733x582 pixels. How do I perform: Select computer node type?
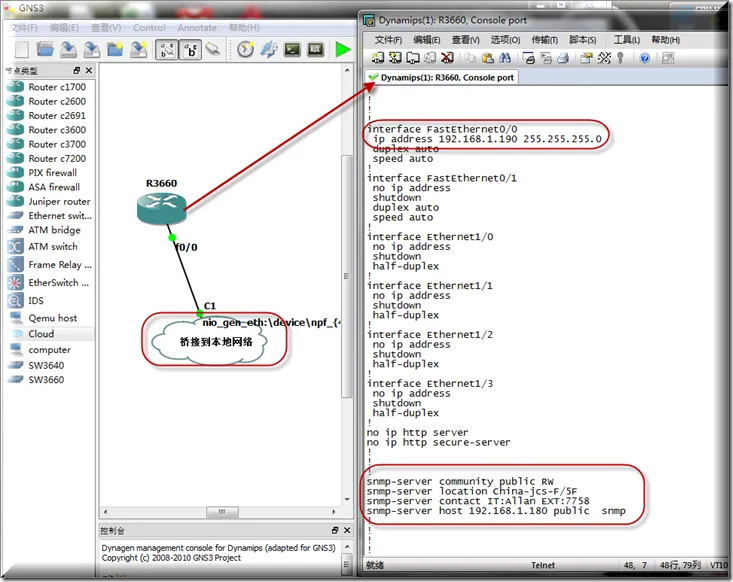point(50,350)
